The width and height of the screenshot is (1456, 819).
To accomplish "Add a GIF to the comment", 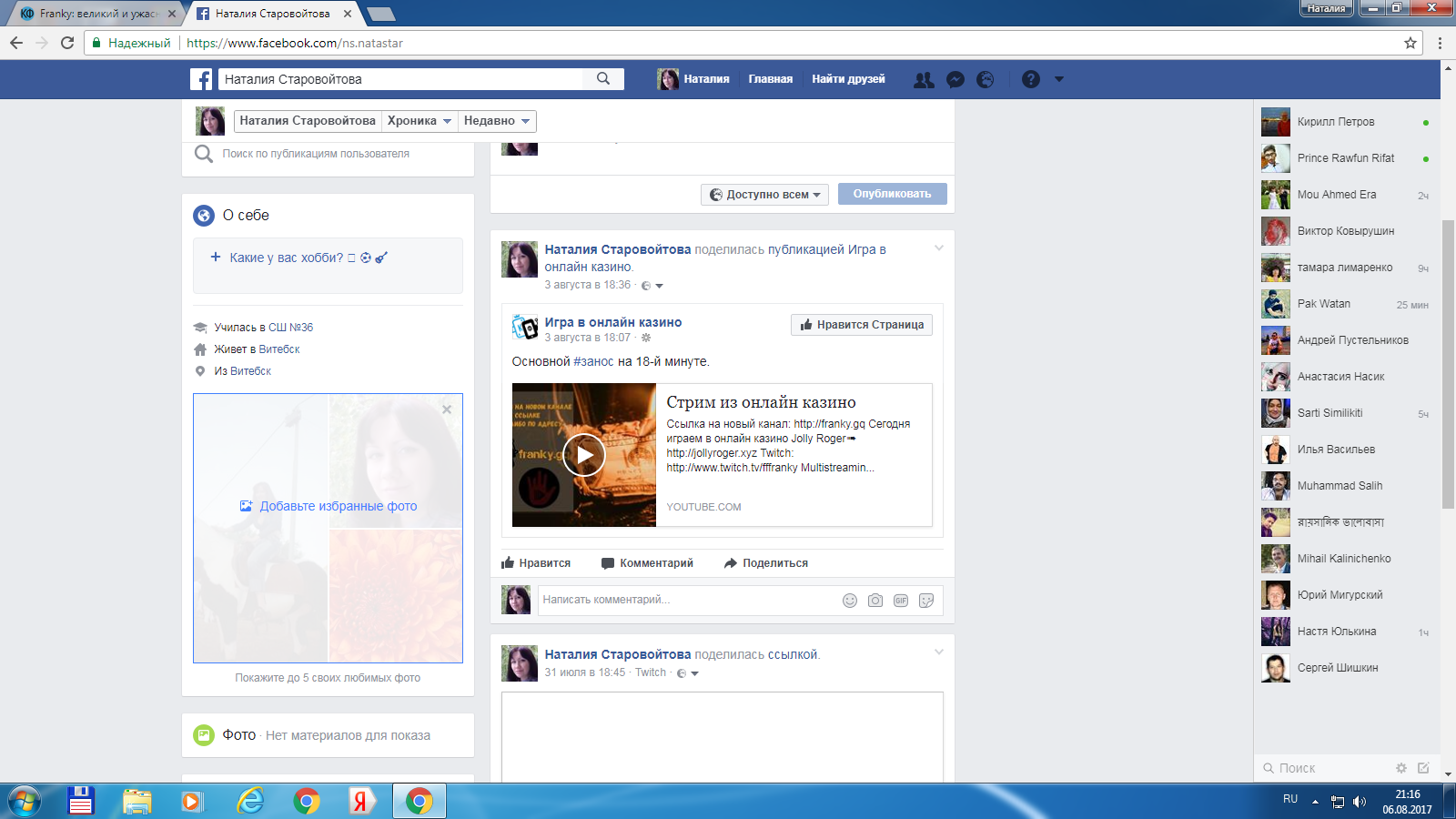I will pyautogui.click(x=901, y=601).
